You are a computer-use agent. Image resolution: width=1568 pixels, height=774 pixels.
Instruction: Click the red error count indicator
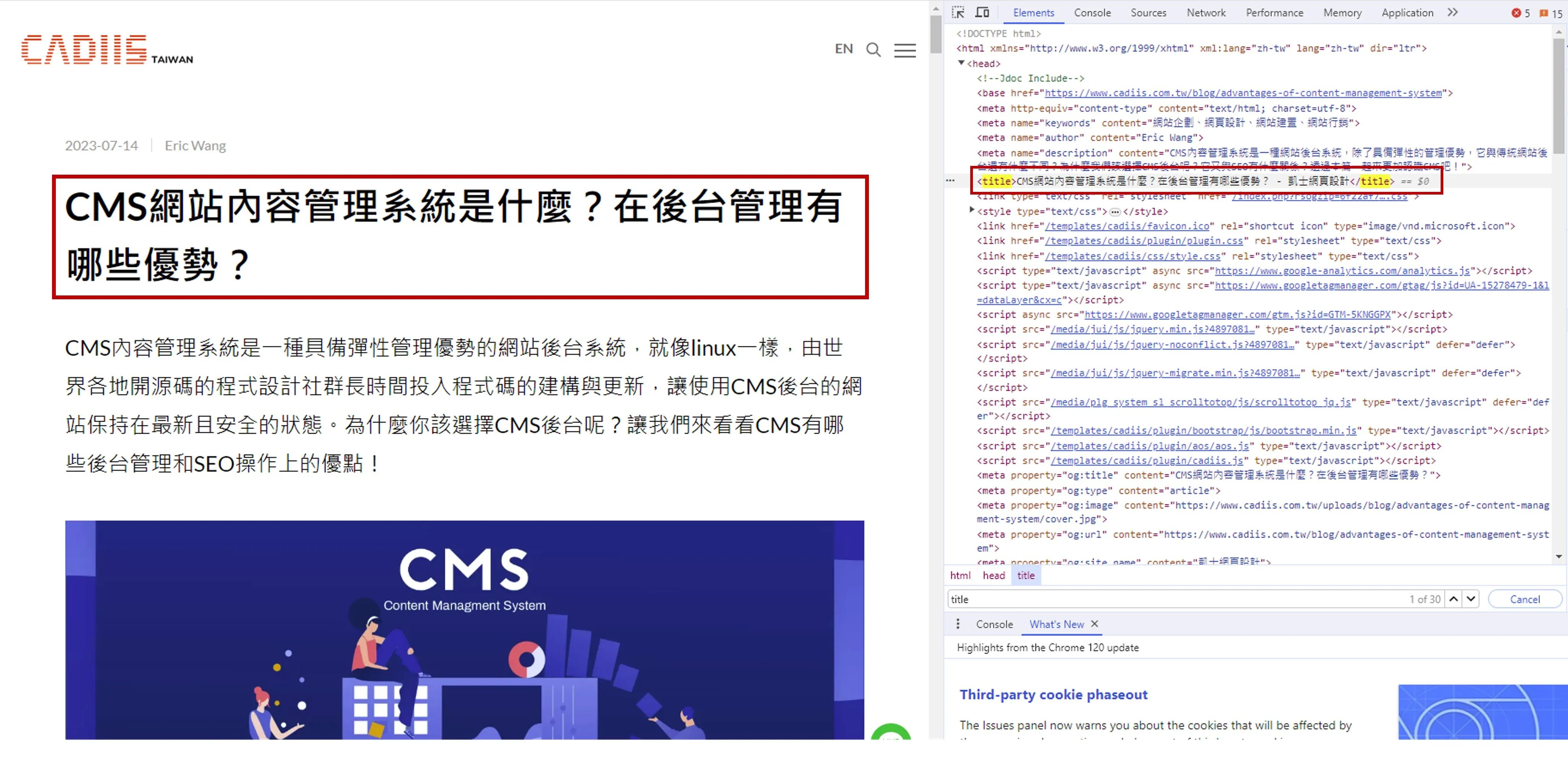tap(1521, 13)
